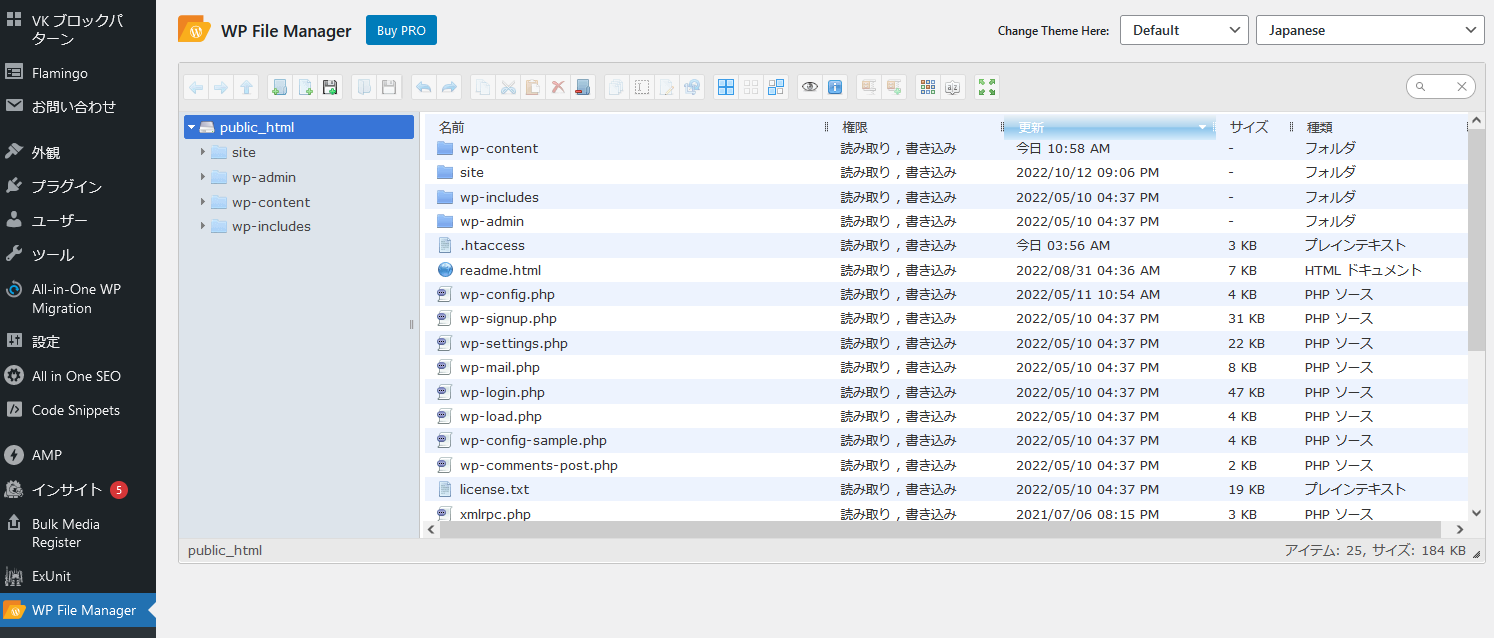
Task: Expand the site folder in tree
Action: pos(203,152)
